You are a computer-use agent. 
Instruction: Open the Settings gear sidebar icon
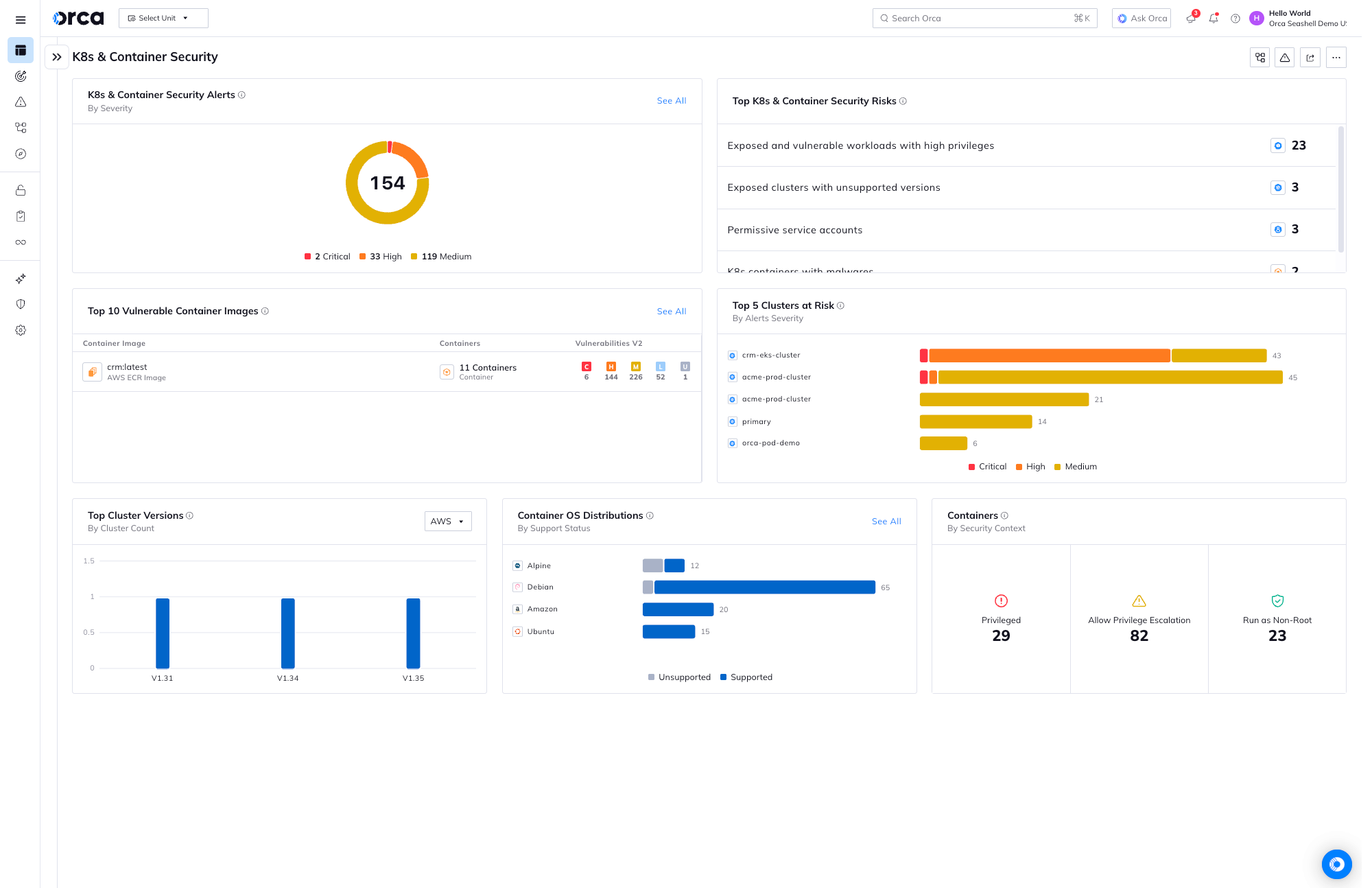click(x=21, y=330)
